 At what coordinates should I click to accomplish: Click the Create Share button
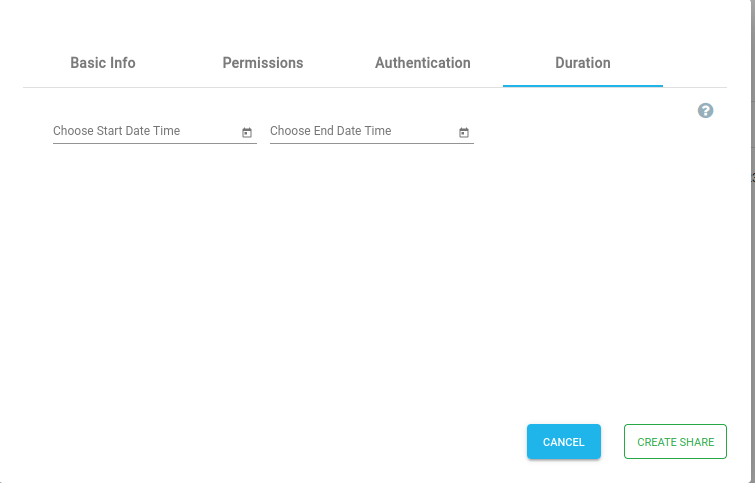tap(675, 442)
